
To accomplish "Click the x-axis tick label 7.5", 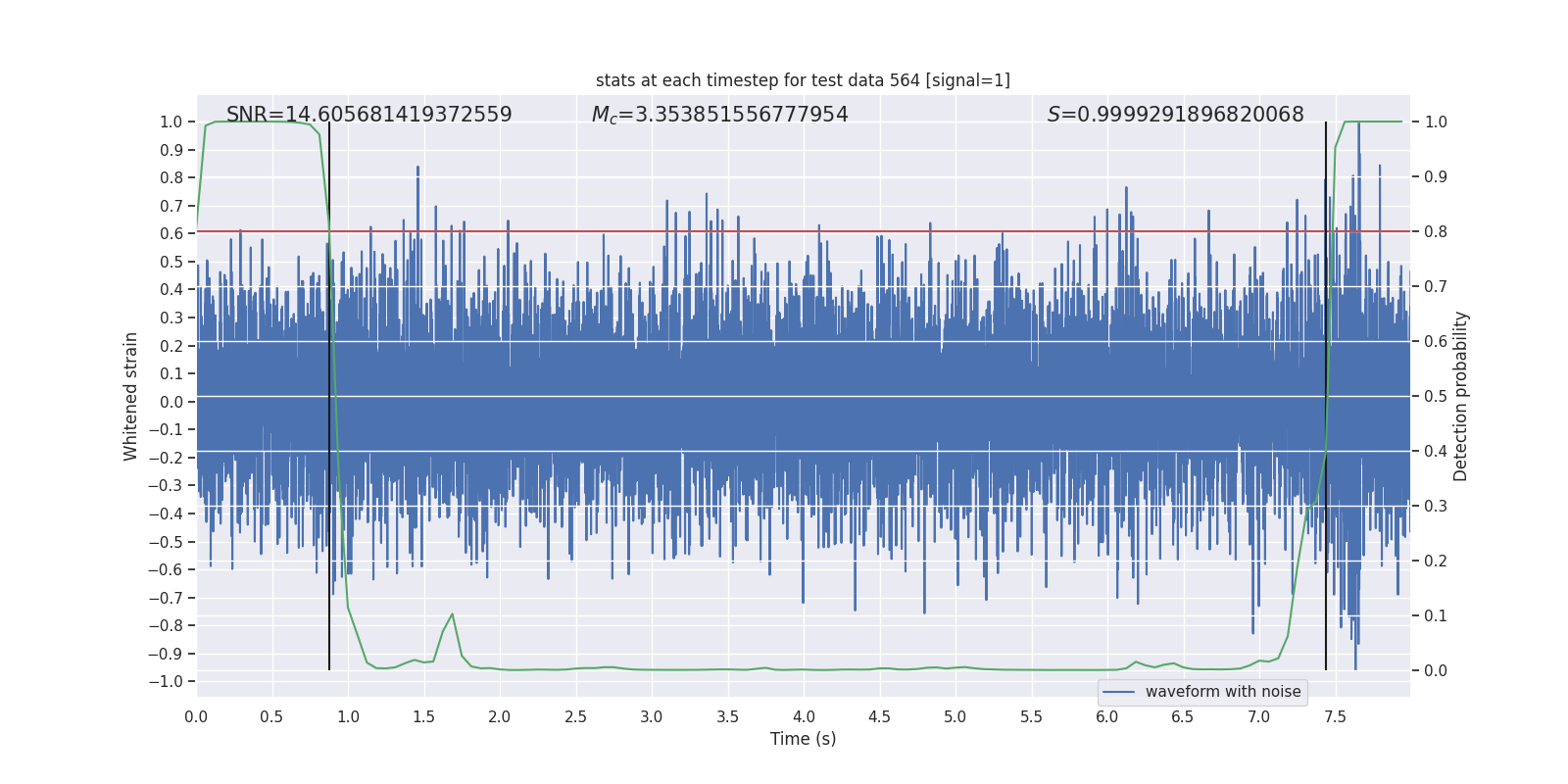I will pos(1335,716).
